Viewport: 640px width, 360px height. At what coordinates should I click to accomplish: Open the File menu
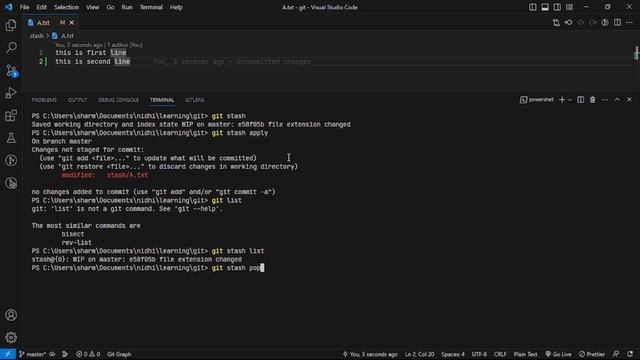point(24,7)
